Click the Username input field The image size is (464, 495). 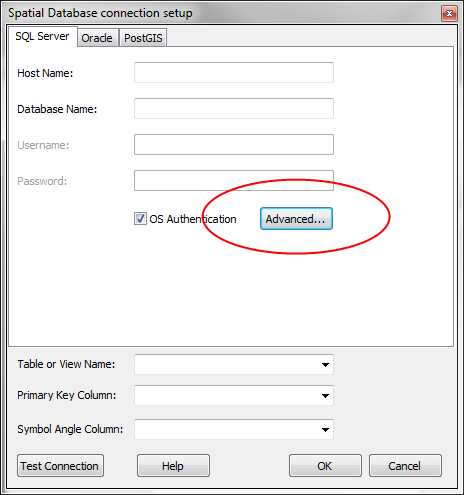[234, 144]
